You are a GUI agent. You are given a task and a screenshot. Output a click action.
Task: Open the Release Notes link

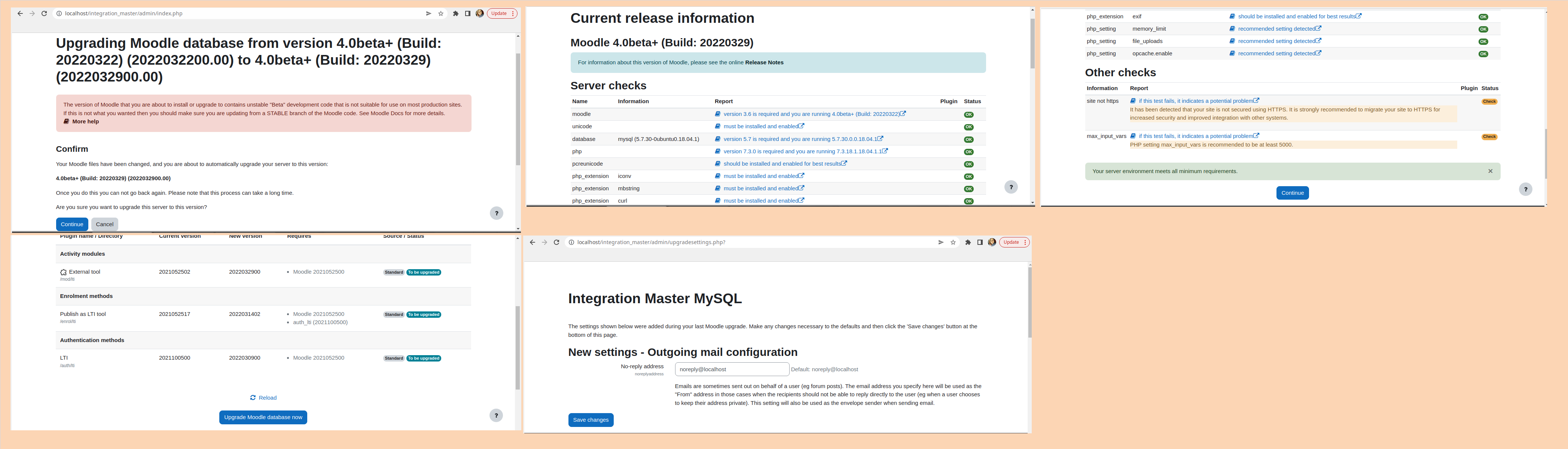(764, 63)
